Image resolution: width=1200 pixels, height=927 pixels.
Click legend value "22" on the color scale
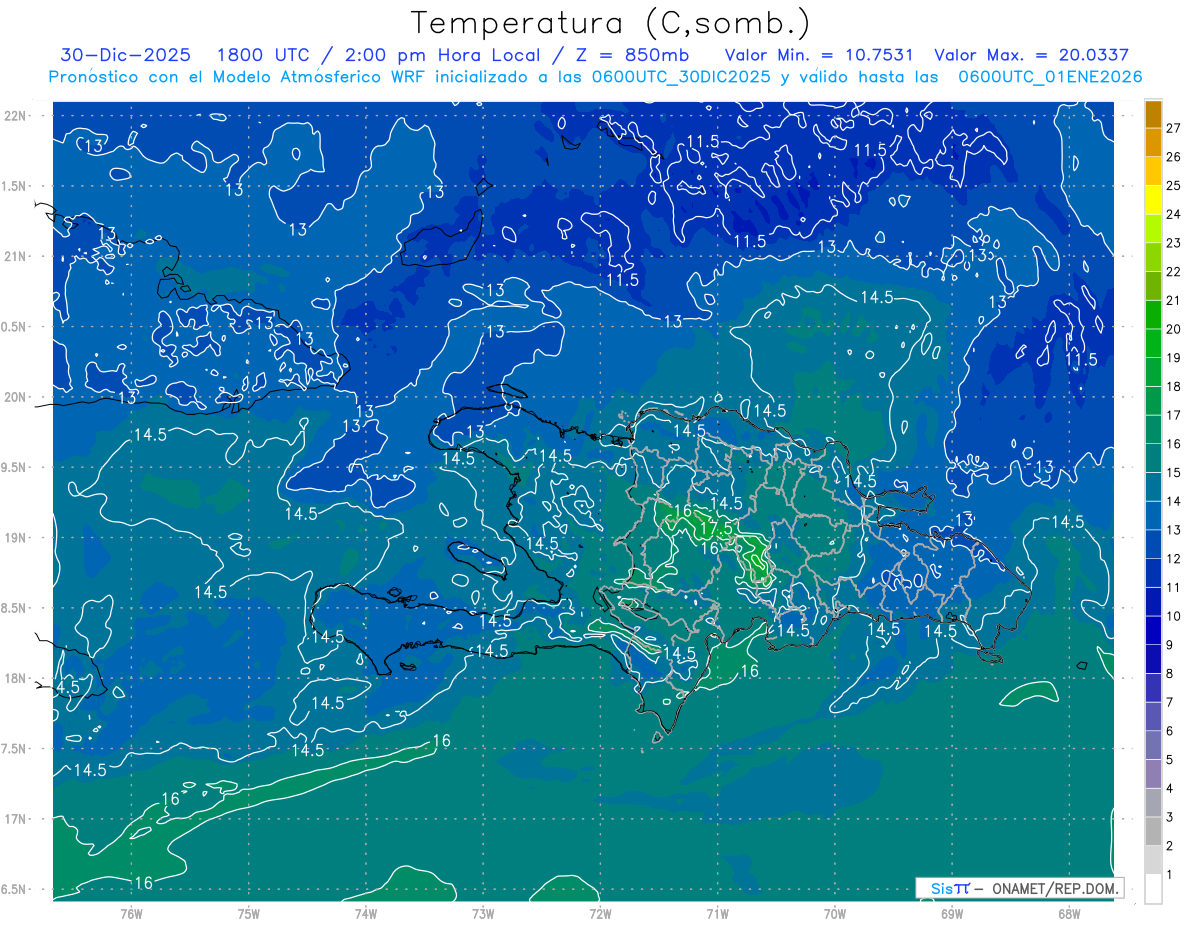(1173, 272)
